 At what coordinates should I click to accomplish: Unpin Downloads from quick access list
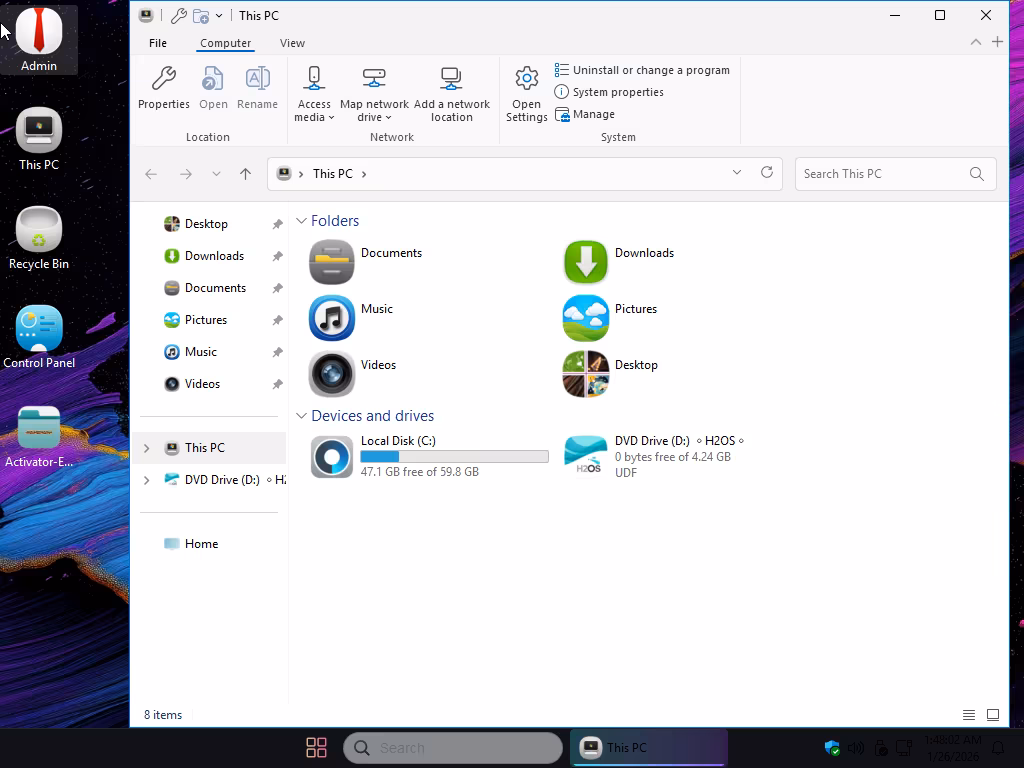pos(277,256)
